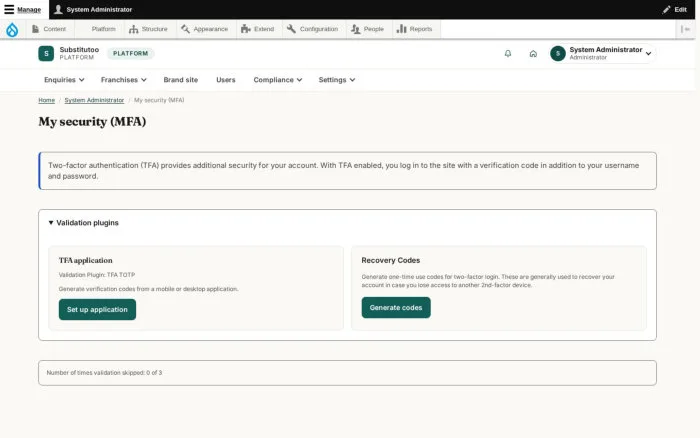Screen dimensions: 700x438
Task: Expand the Compliance dropdown
Action: pyautogui.click(x=278, y=80)
